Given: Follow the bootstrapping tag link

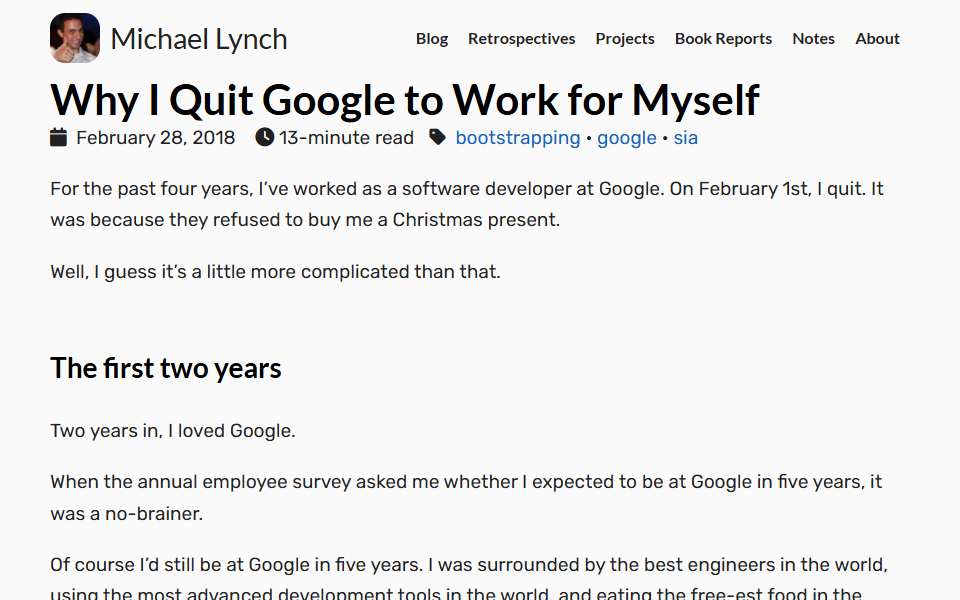Looking at the screenshot, I should tap(518, 138).
